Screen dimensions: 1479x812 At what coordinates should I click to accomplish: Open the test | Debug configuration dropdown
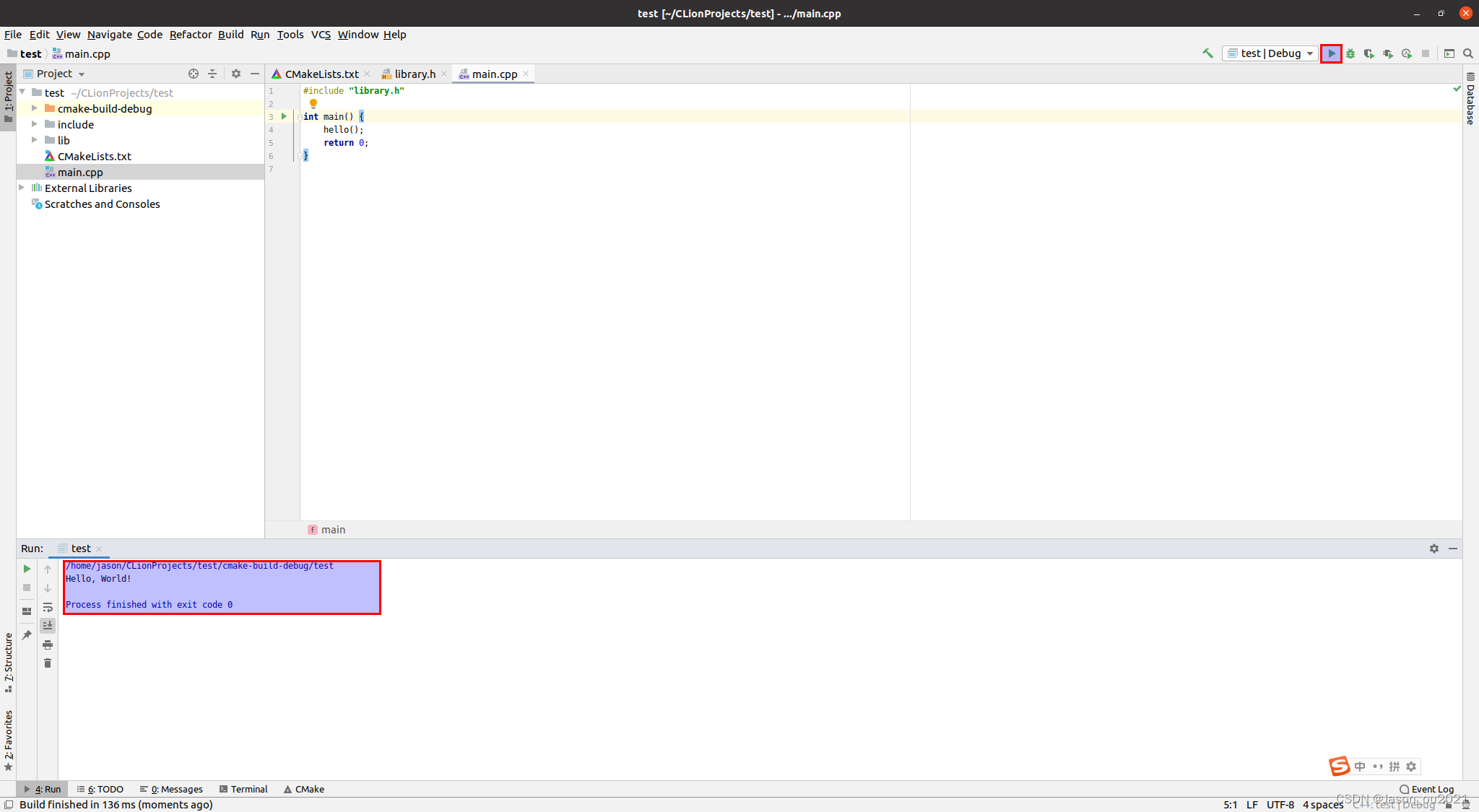click(x=1269, y=53)
